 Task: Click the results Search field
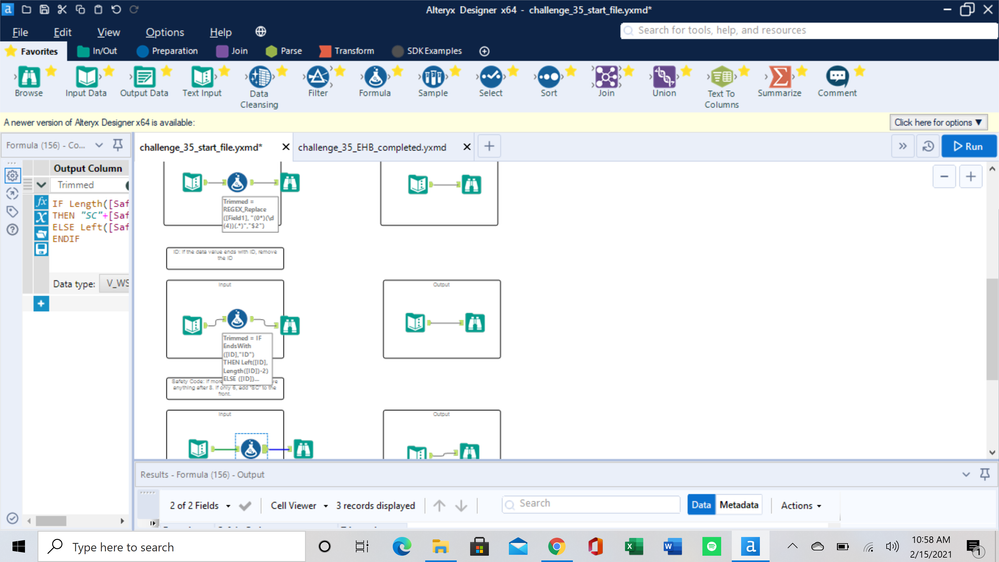pyautogui.click(x=591, y=503)
